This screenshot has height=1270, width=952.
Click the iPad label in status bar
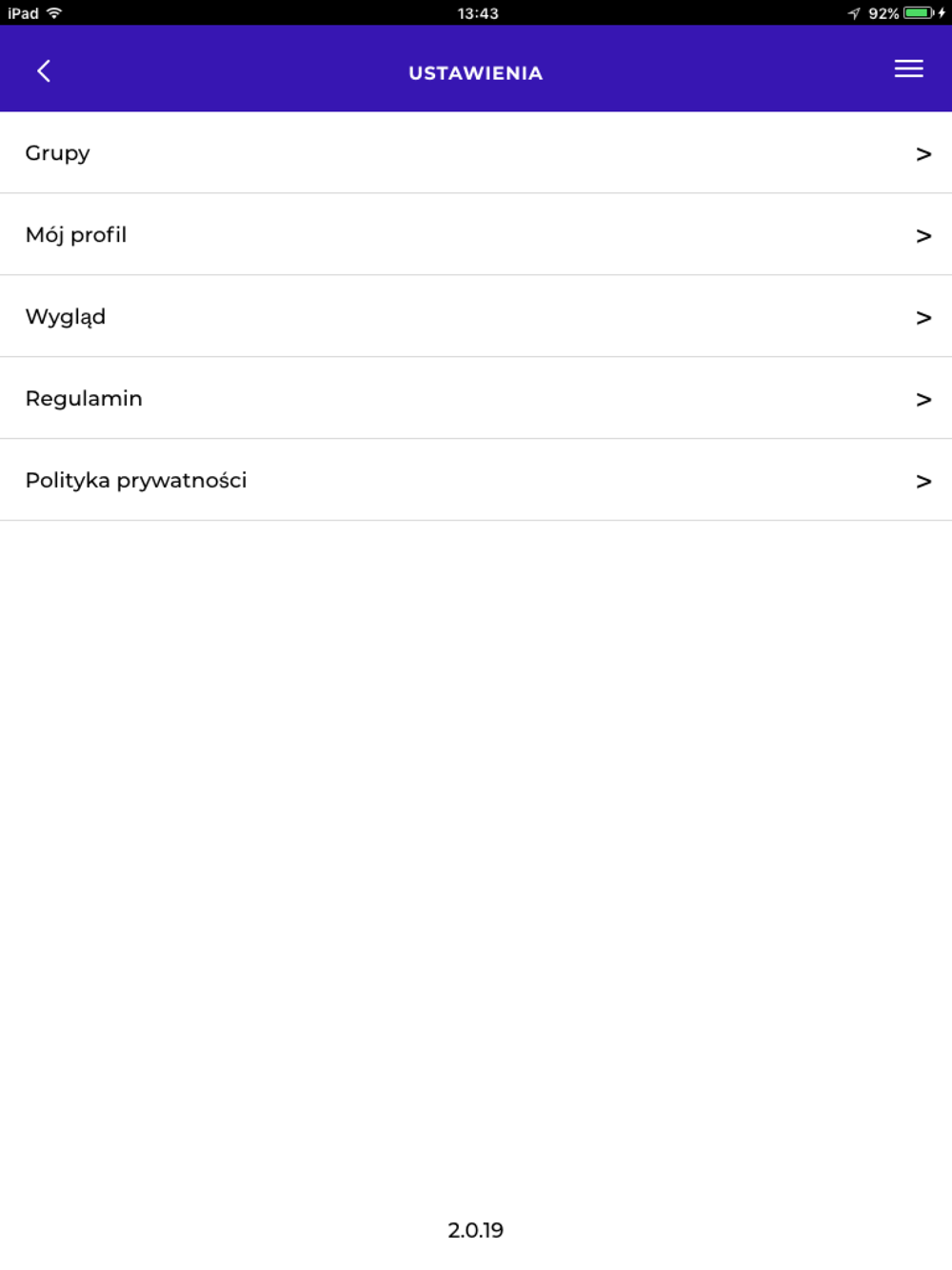tap(23, 13)
